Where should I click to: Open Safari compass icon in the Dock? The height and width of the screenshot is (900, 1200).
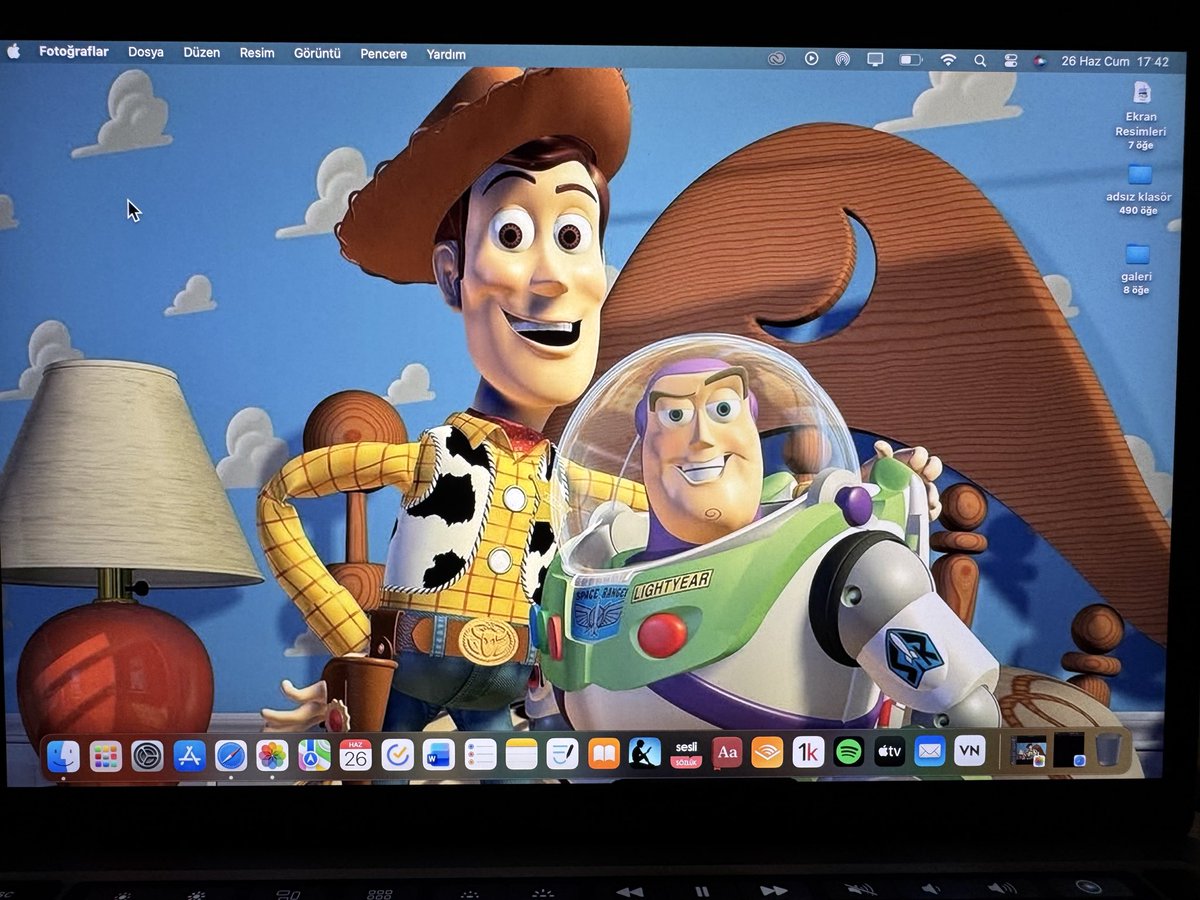pyautogui.click(x=231, y=755)
